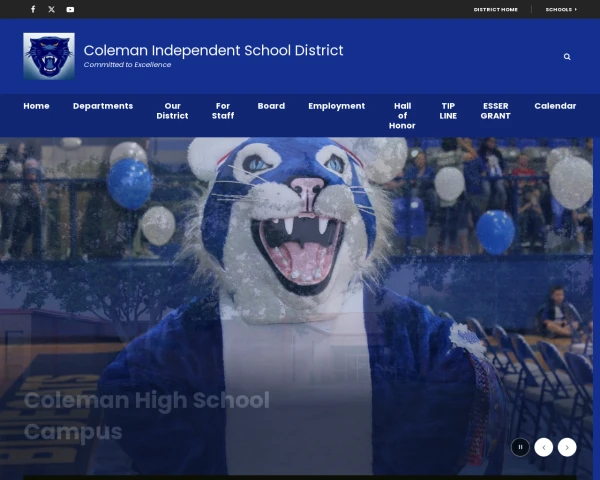Click the panther mascot district logo
This screenshot has height=480, width=600.
click(x=49, y=56)
